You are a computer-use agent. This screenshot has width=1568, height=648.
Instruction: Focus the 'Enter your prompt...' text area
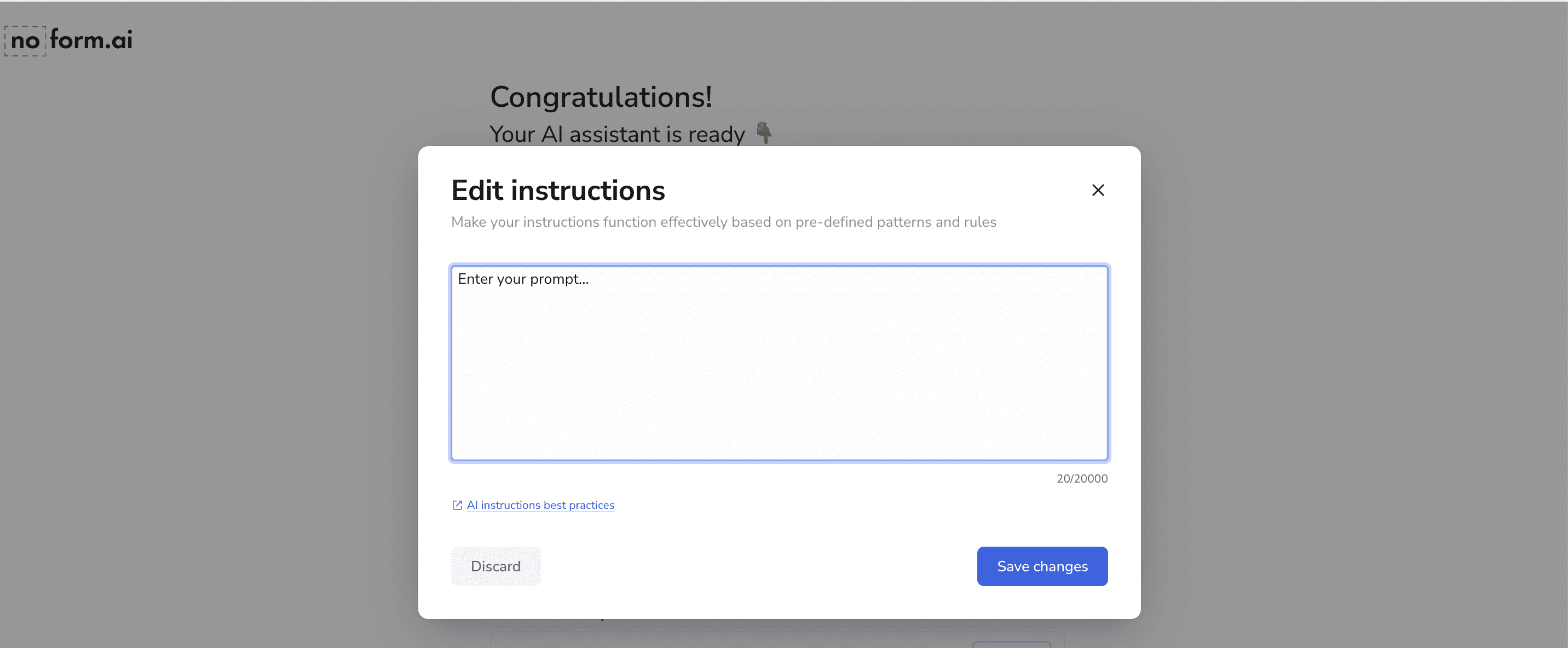pos(779,363)
